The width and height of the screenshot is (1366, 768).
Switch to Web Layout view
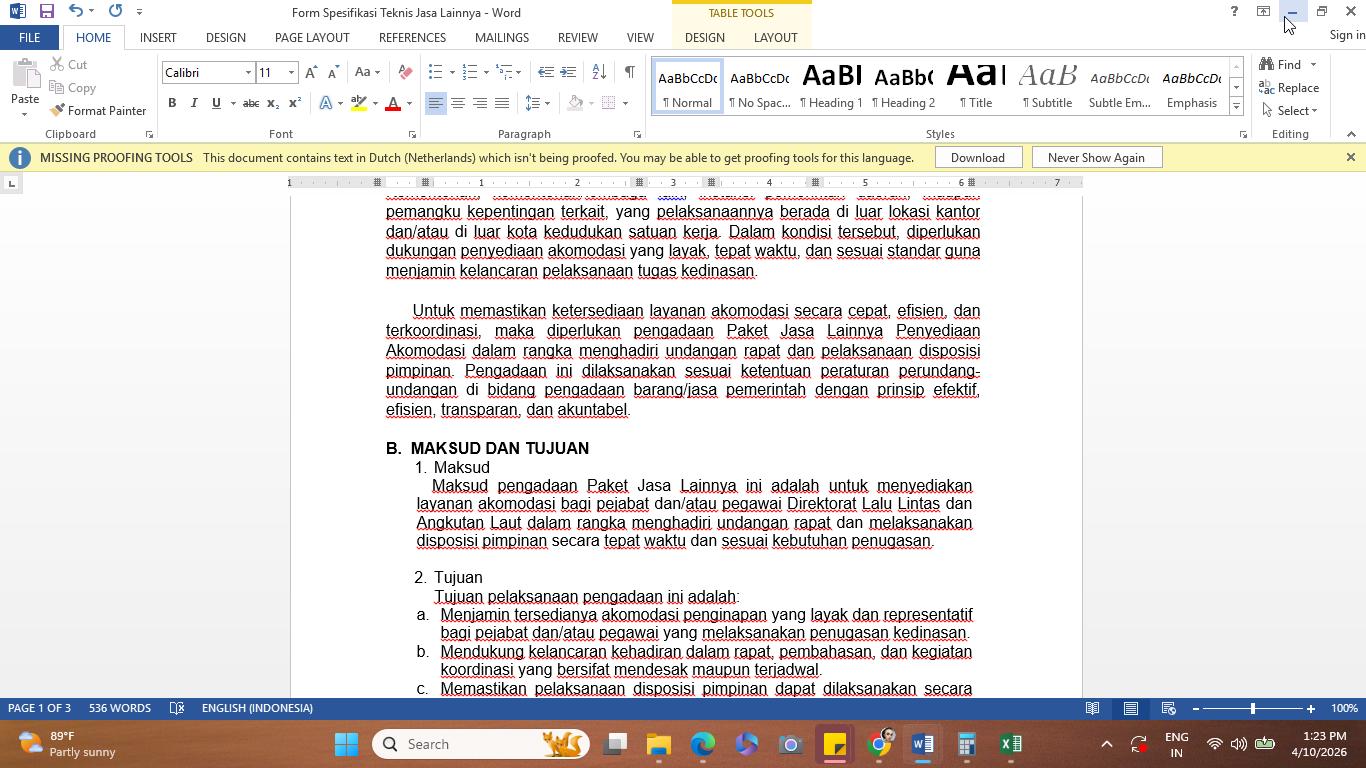click(x=1168, y=708)
